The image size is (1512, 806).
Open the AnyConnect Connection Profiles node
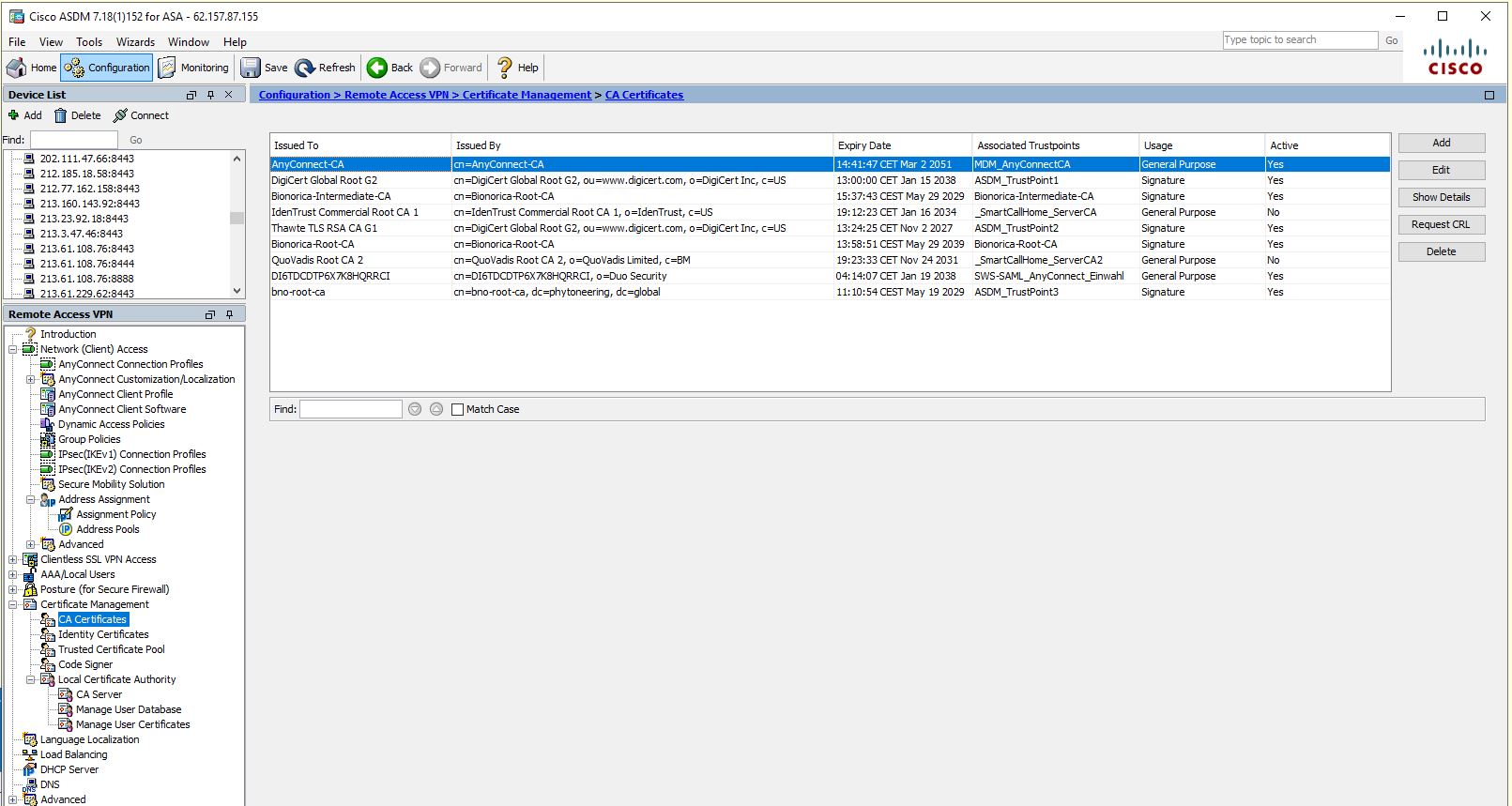pos(130,364)
